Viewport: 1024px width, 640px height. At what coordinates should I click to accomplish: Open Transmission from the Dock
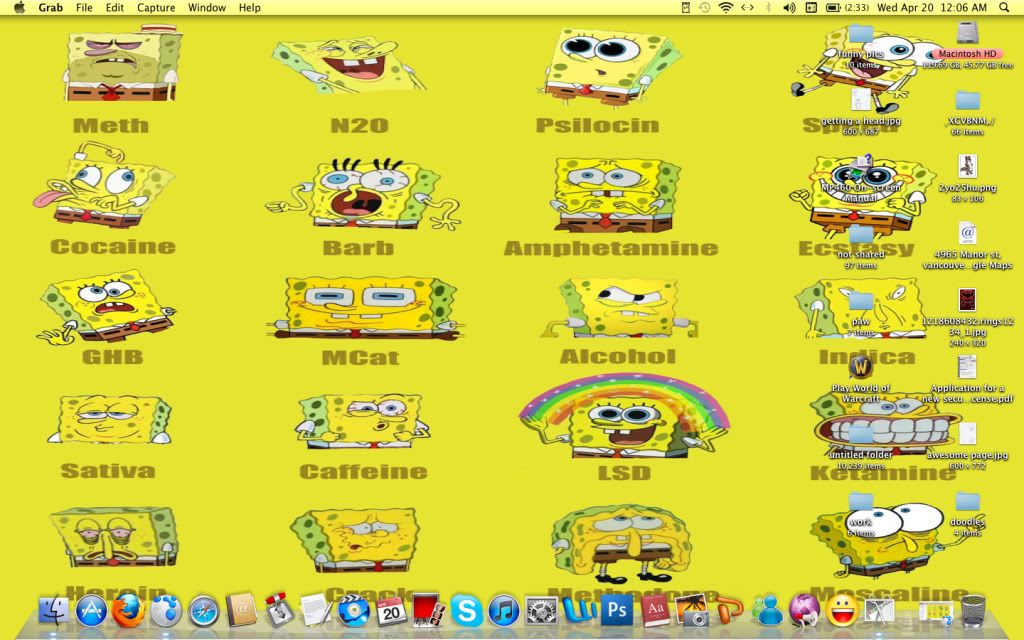coord(279,611)
